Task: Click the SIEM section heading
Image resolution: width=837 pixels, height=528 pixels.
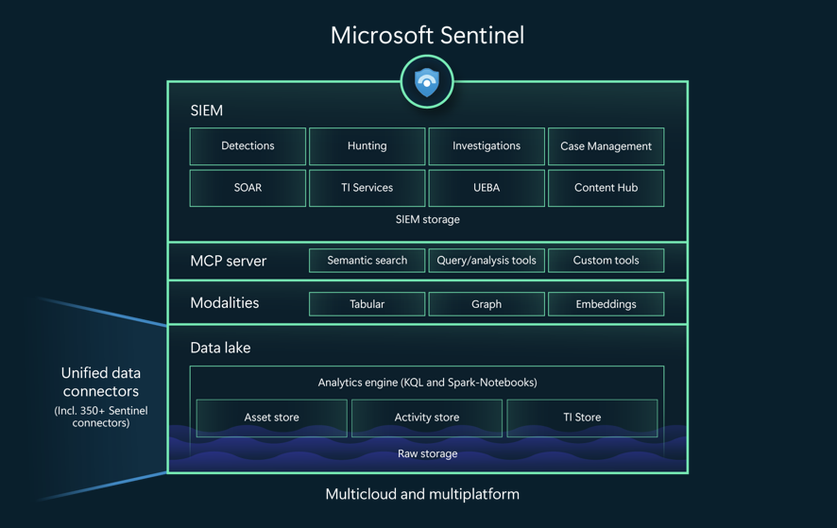Action: click(x=207, y=111)
